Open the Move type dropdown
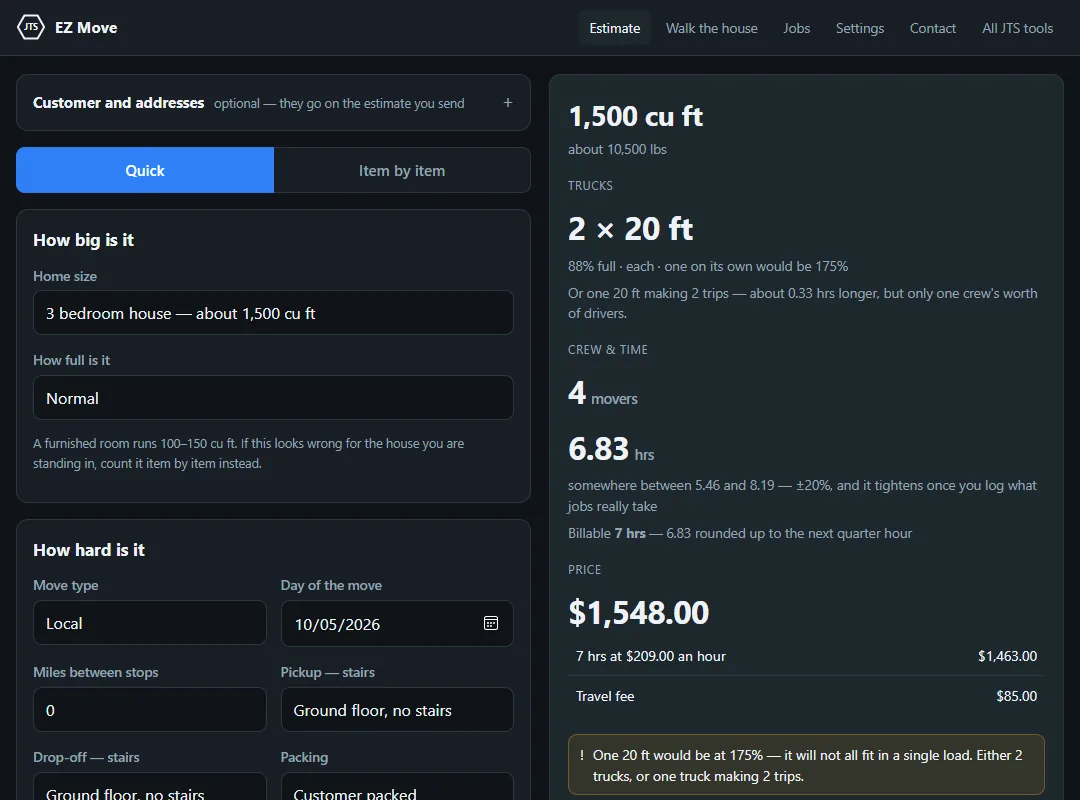This screenshot has height=800, width=1080. coord(149,623)
